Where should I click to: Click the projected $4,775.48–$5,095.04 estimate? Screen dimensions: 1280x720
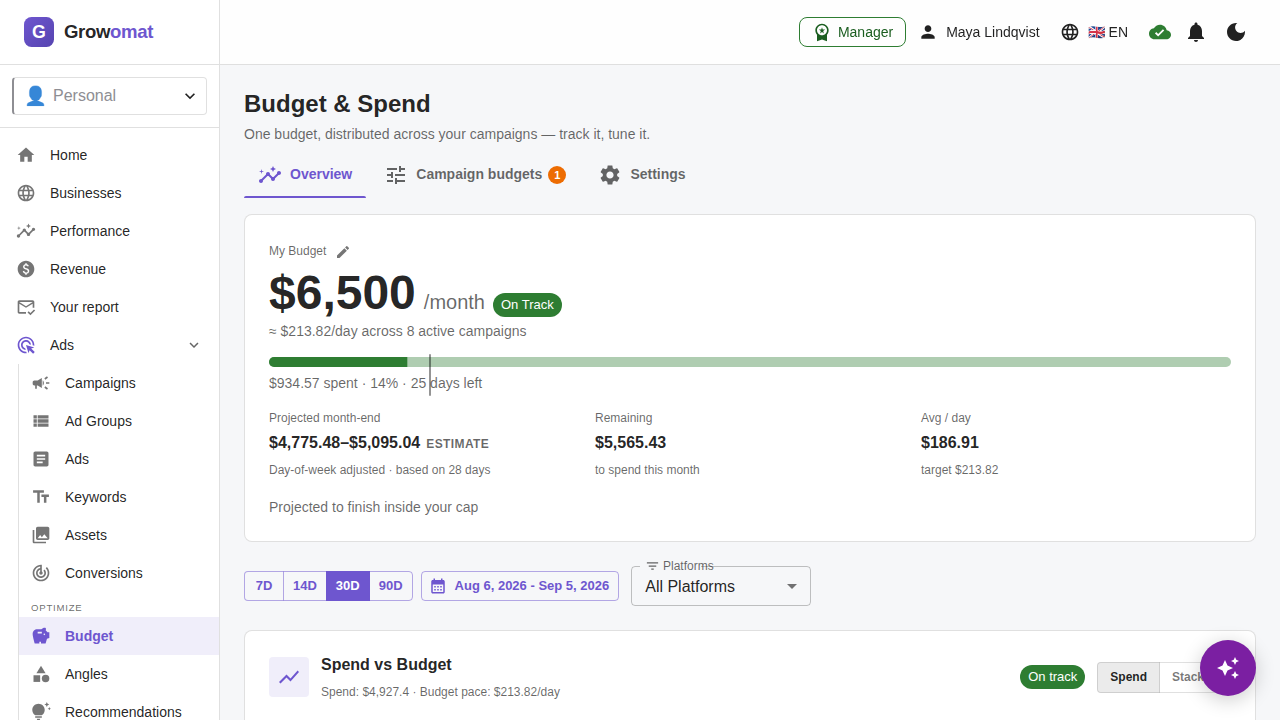[x=344, y=442]
